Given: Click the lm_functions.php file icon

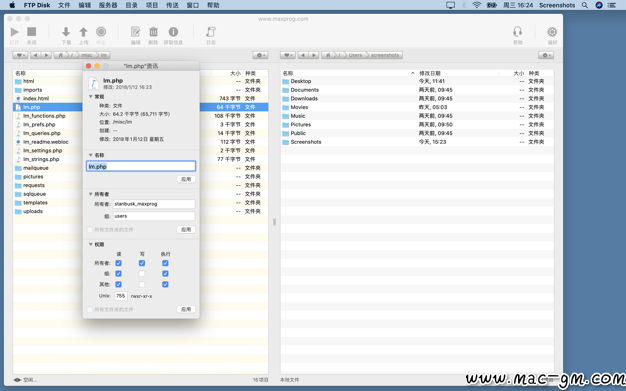Looking at the screenshot, I should 18,116.
